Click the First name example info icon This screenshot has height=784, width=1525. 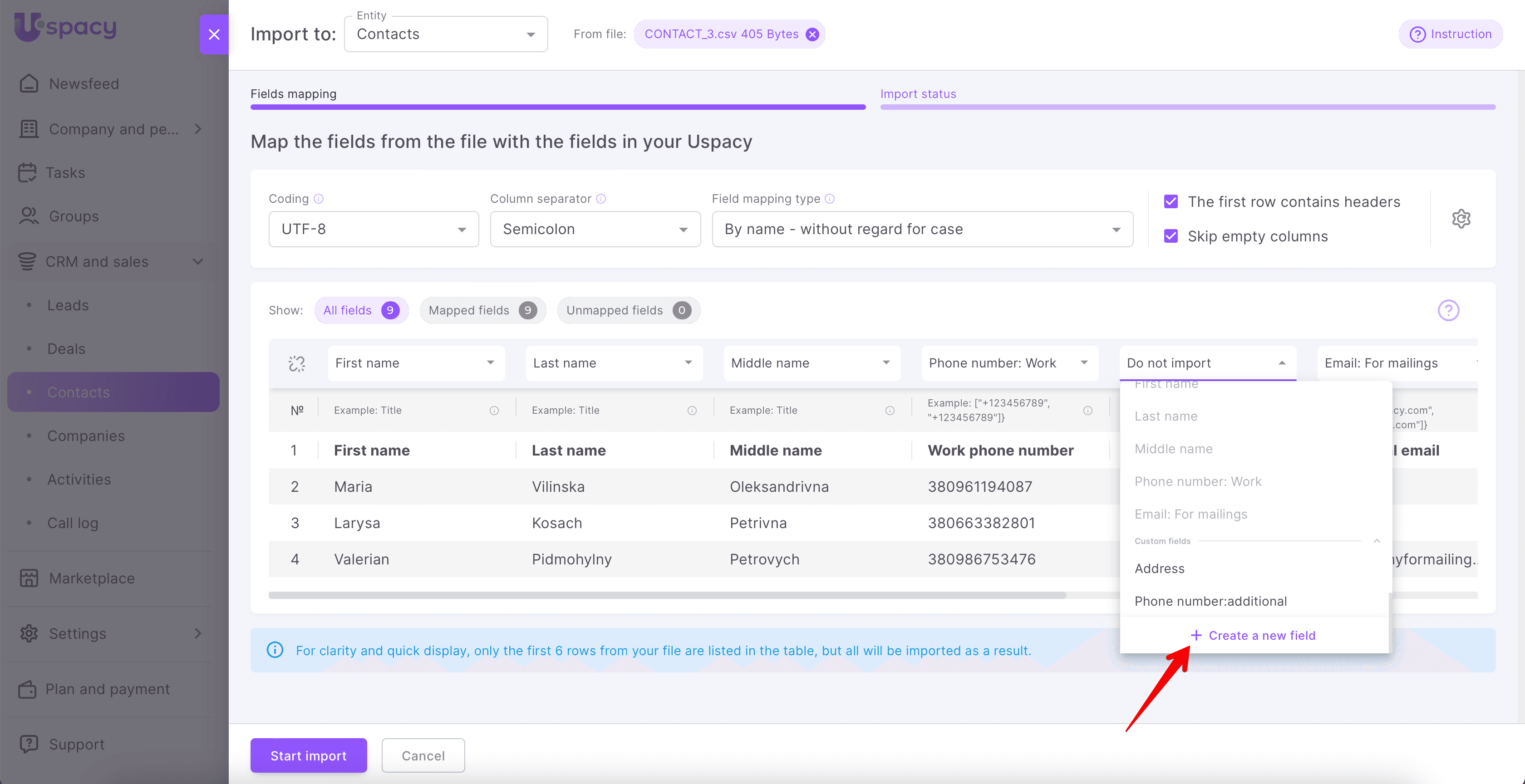[494, 411]
